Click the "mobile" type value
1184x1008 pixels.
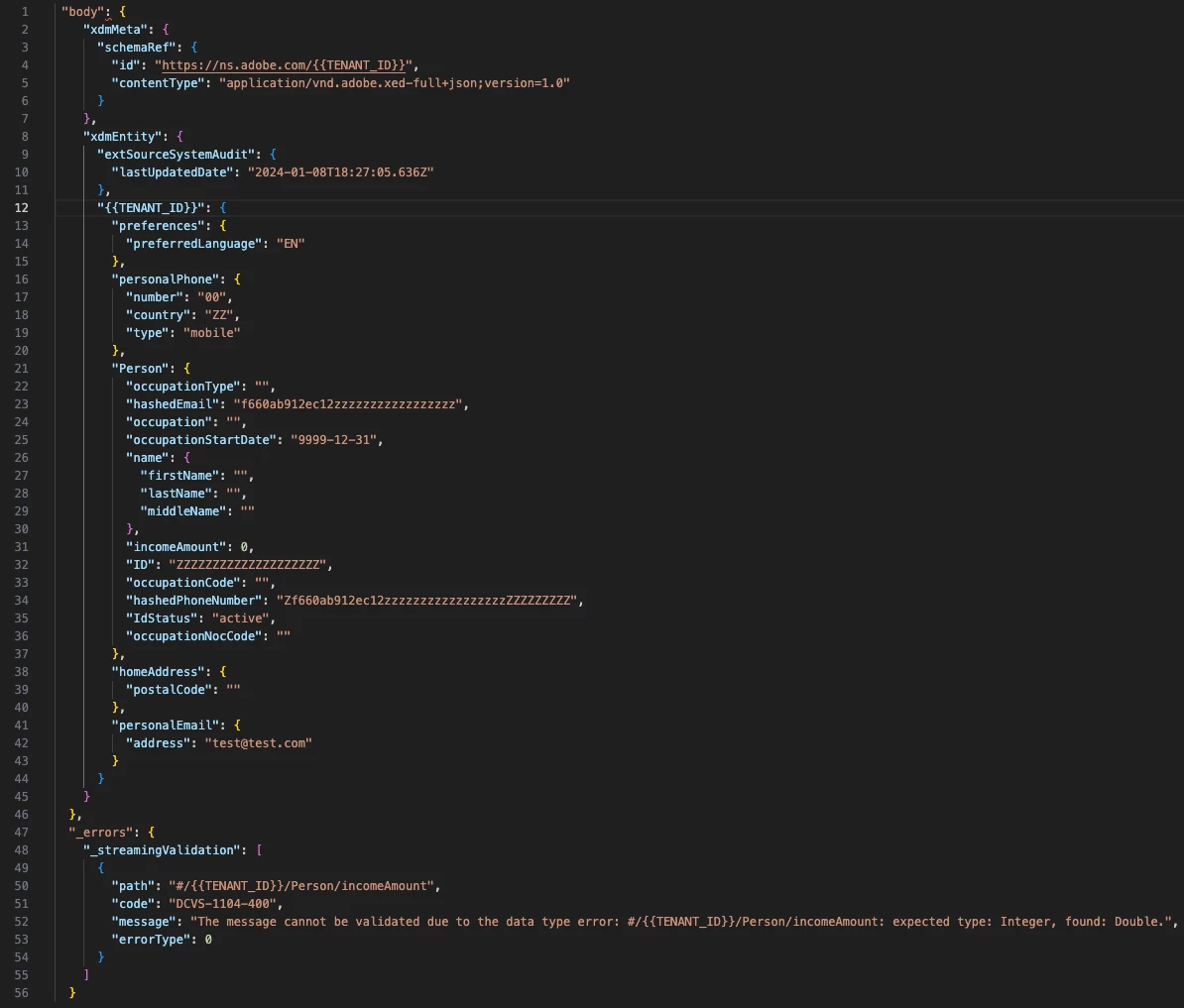(x=211, y=333)
